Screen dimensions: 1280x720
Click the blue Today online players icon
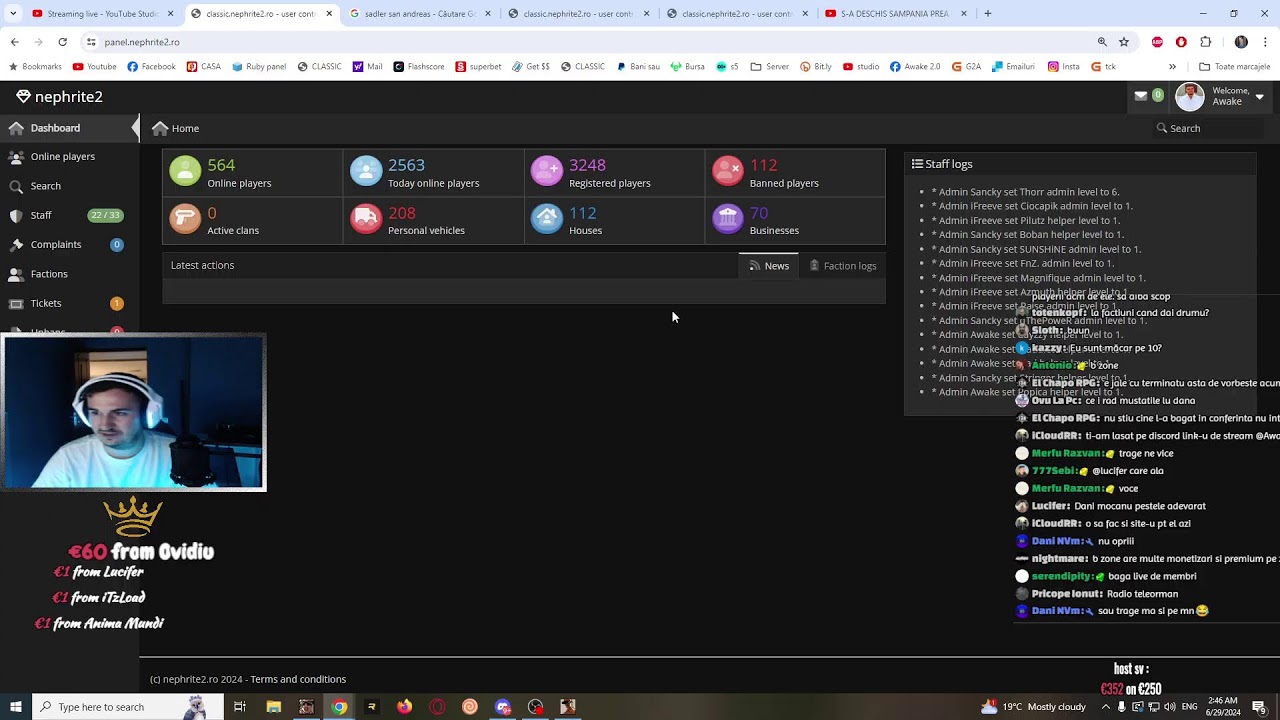pyautogui.click(x=366, y=171)
